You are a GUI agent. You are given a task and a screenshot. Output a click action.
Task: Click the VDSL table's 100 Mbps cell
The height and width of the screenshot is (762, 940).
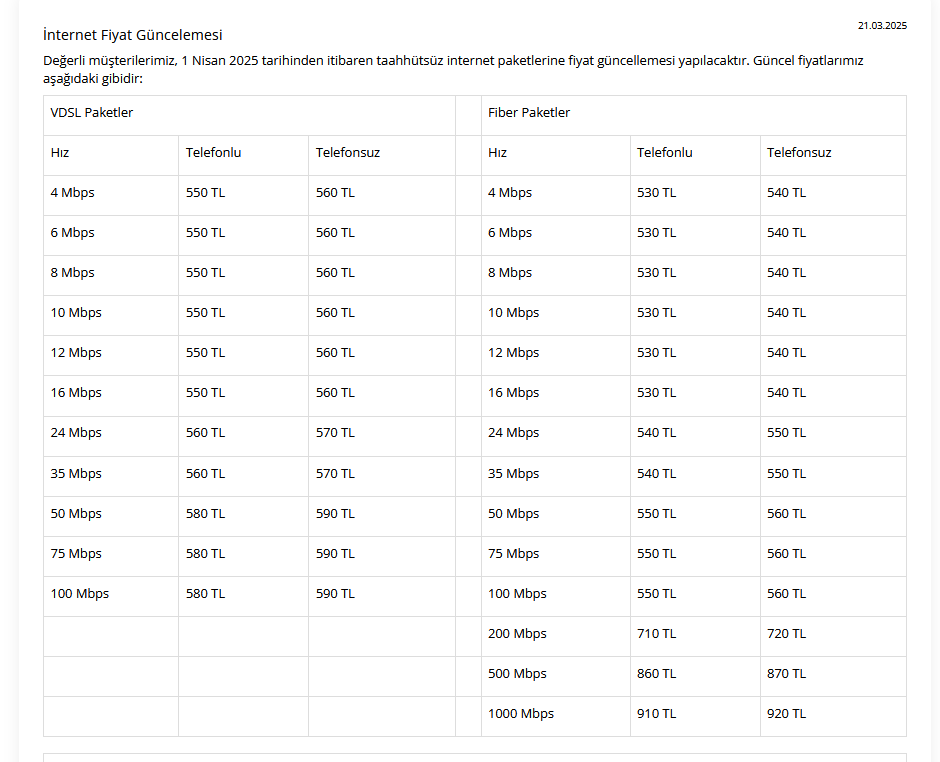(x=80, y=594)
